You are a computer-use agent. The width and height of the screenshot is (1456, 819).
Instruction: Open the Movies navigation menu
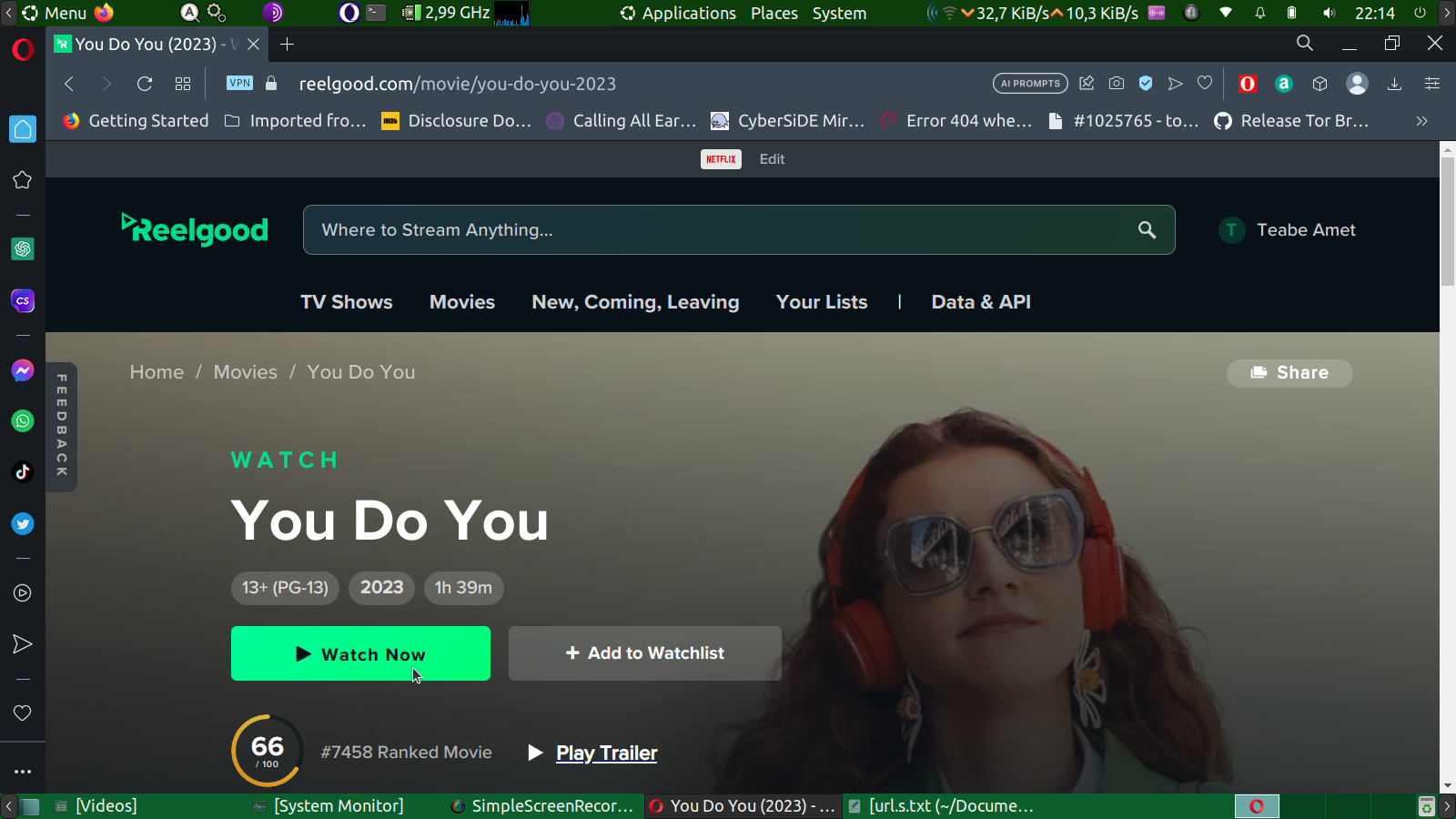pyautogui.click(x=462, y=302)
